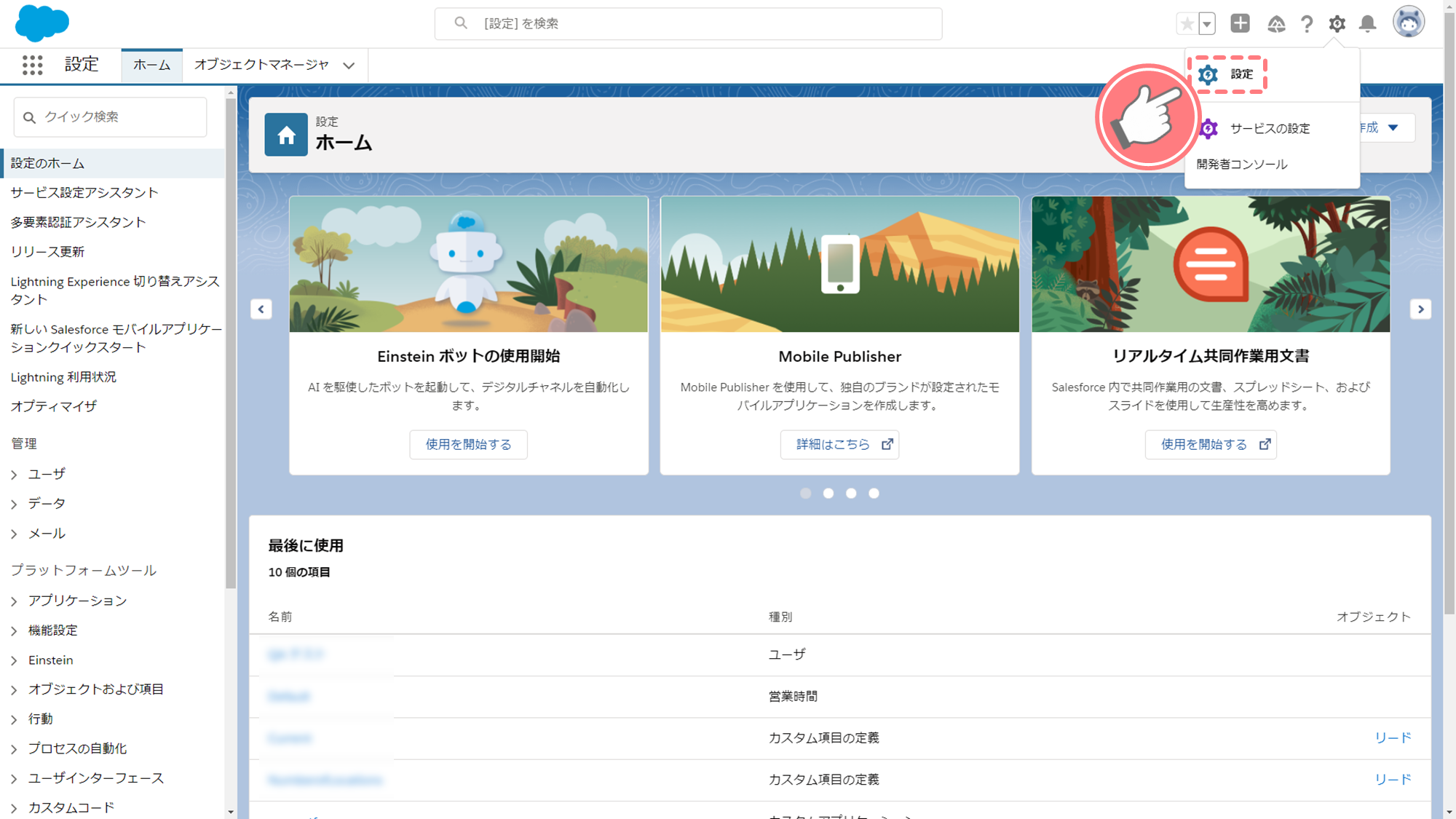
Task: Select the third carousel page dot
Action: (x=851, y=494)
